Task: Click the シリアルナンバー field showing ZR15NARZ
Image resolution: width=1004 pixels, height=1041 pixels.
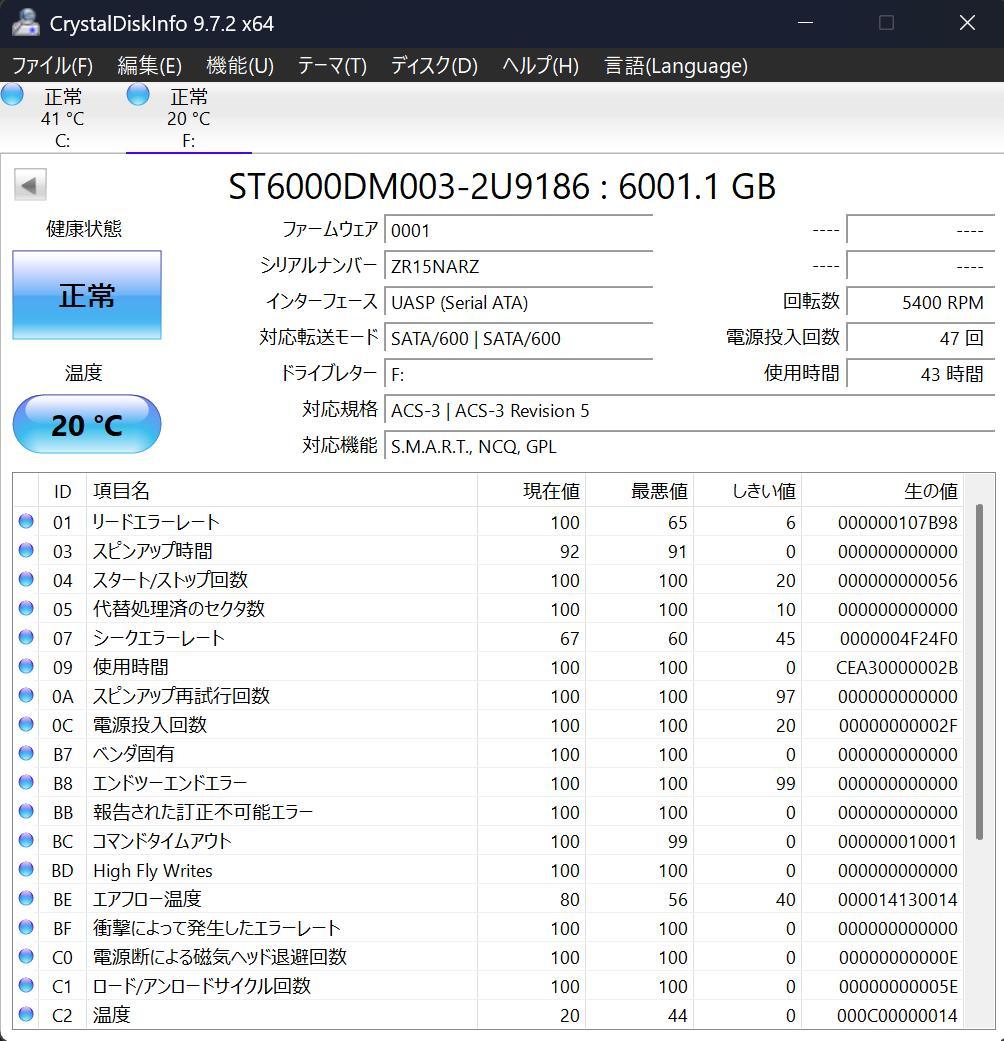Action: tap(518, 266)
